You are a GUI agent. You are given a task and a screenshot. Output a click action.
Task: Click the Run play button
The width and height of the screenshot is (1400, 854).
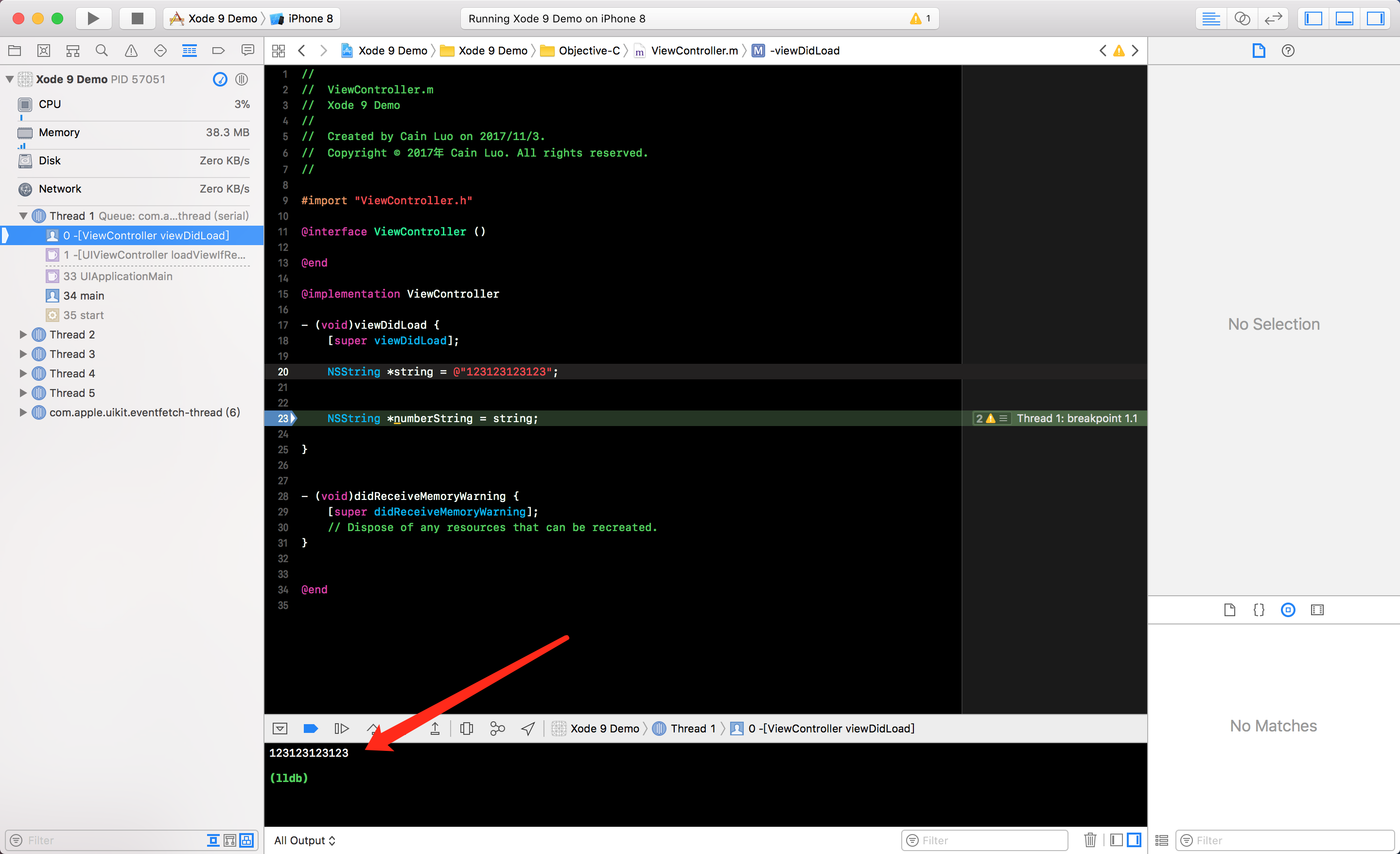[x=93, y=18]
